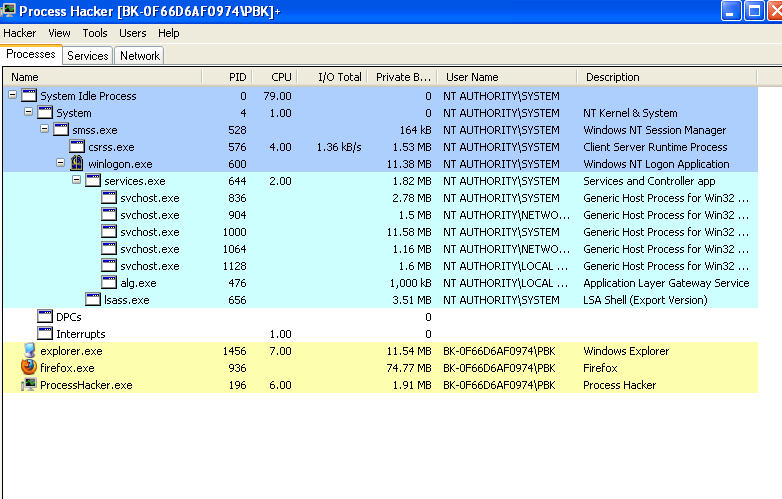
Task: Minimize the Process Hacker window
Action: coord(731,10)
